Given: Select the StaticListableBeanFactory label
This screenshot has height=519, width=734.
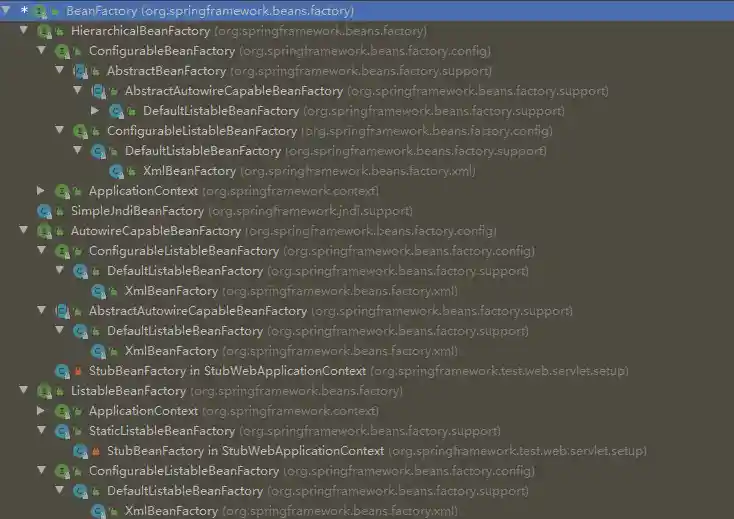Looking at the screenshot, I should [162, 431].
